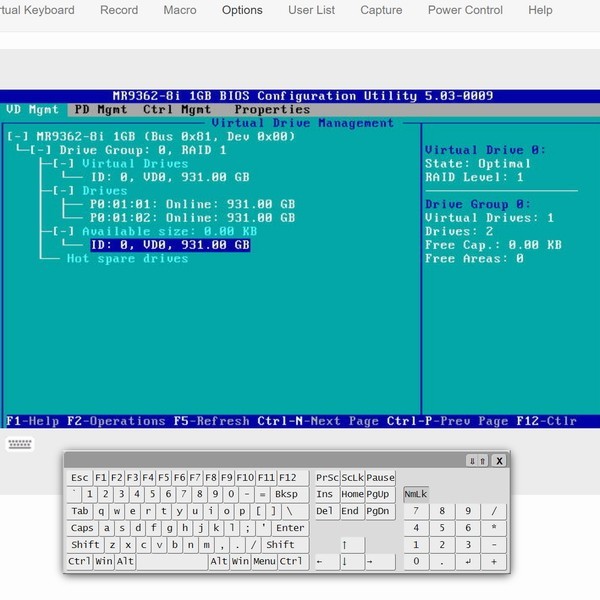The width and height of the screenshot is (600, 600).
Task: Open the Power Control menu
Action: click(x=465, y=10)
